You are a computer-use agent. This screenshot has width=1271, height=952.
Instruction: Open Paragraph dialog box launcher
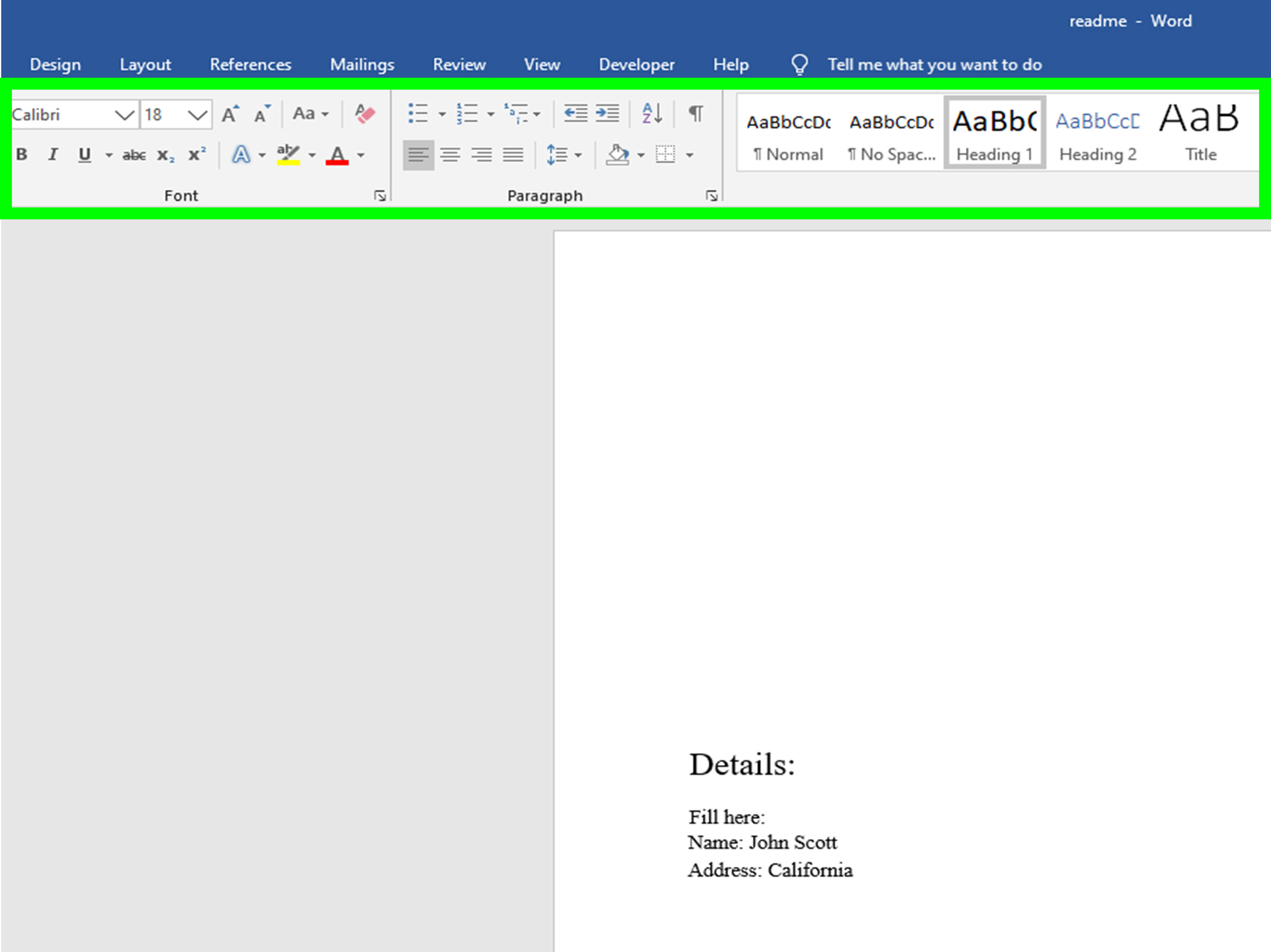coord(712,196)
